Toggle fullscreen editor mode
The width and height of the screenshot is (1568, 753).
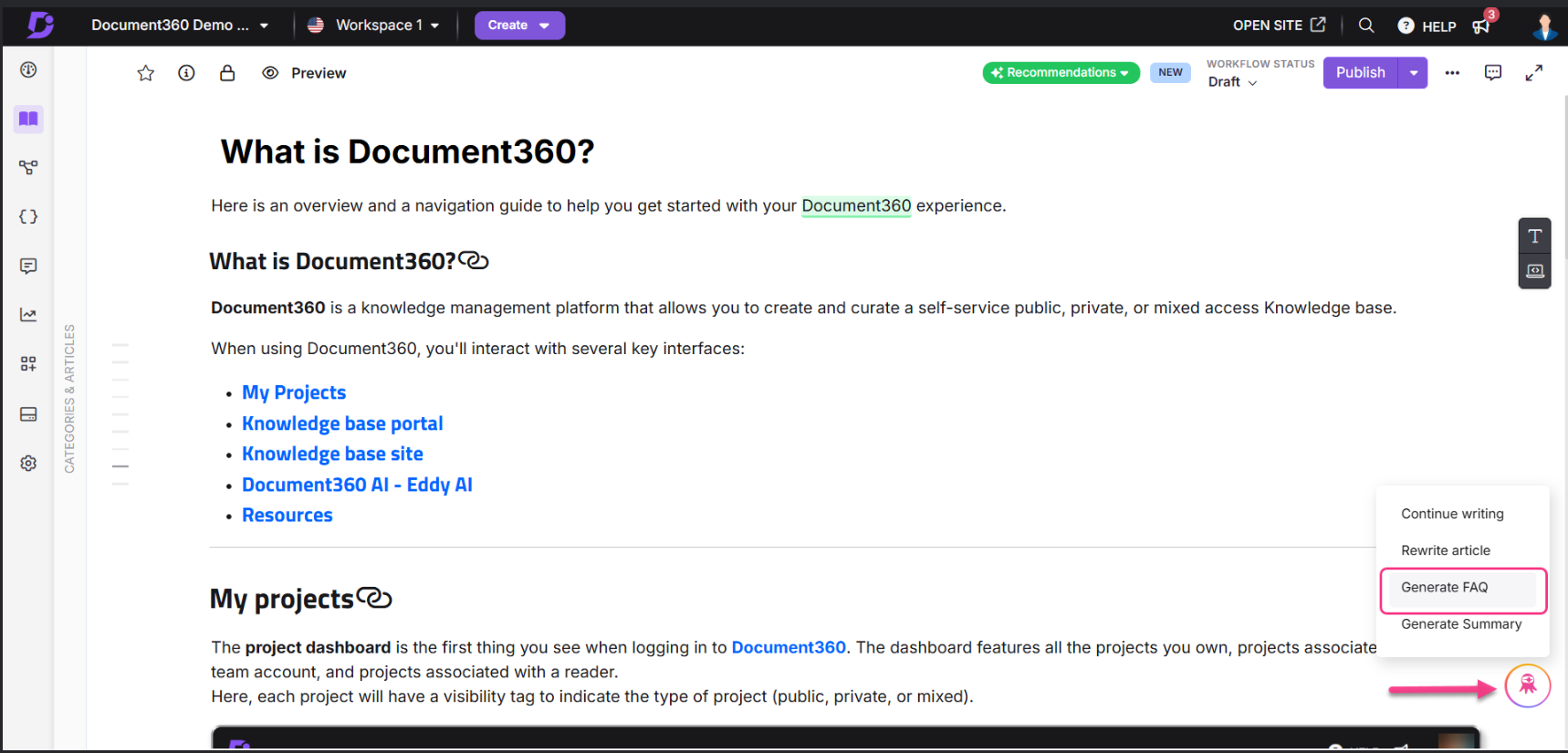click(1534, 73)
